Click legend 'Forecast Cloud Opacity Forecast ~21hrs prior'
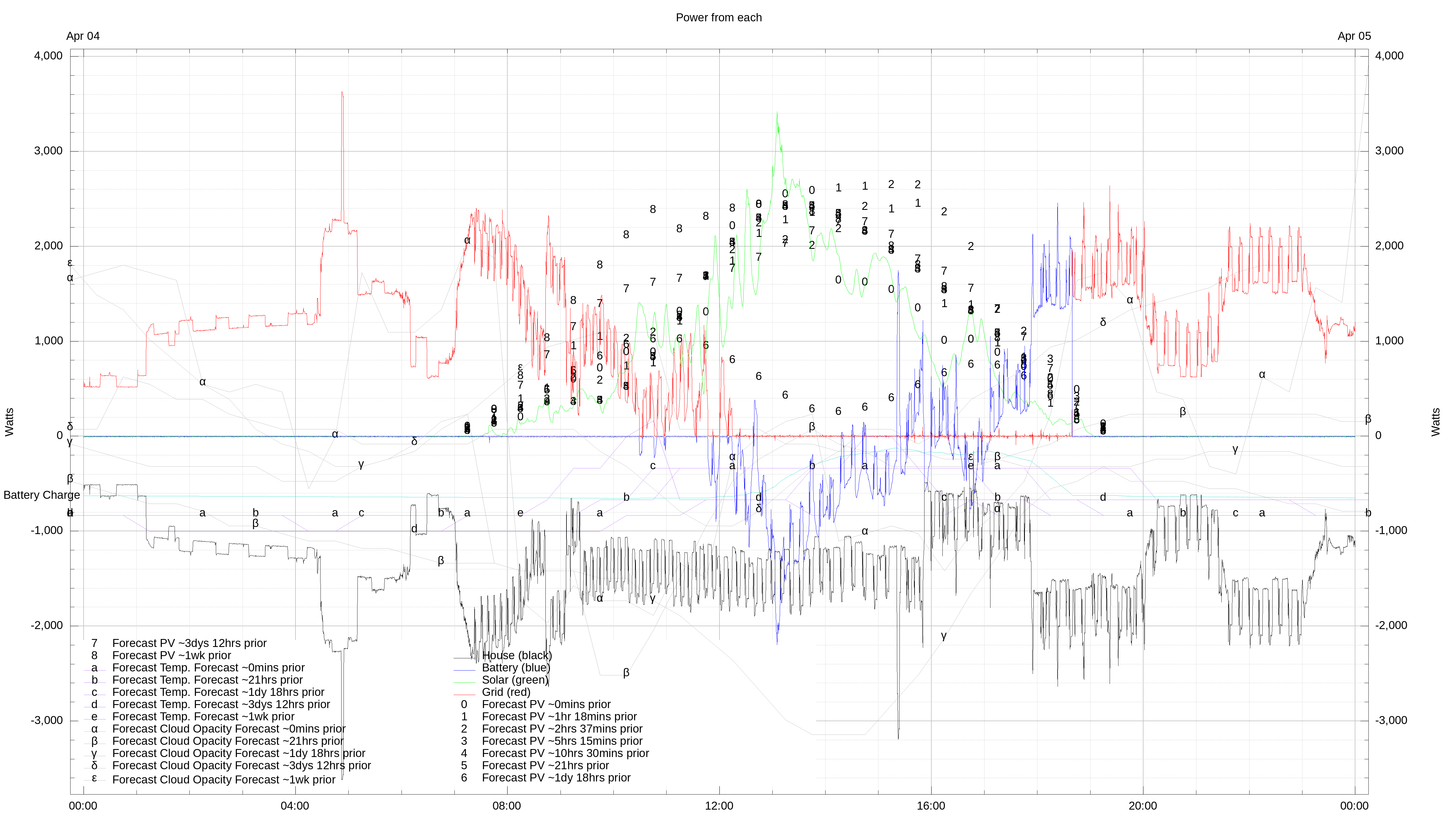The width and height of the screenshot is (1456, 819). click(228, 741)
